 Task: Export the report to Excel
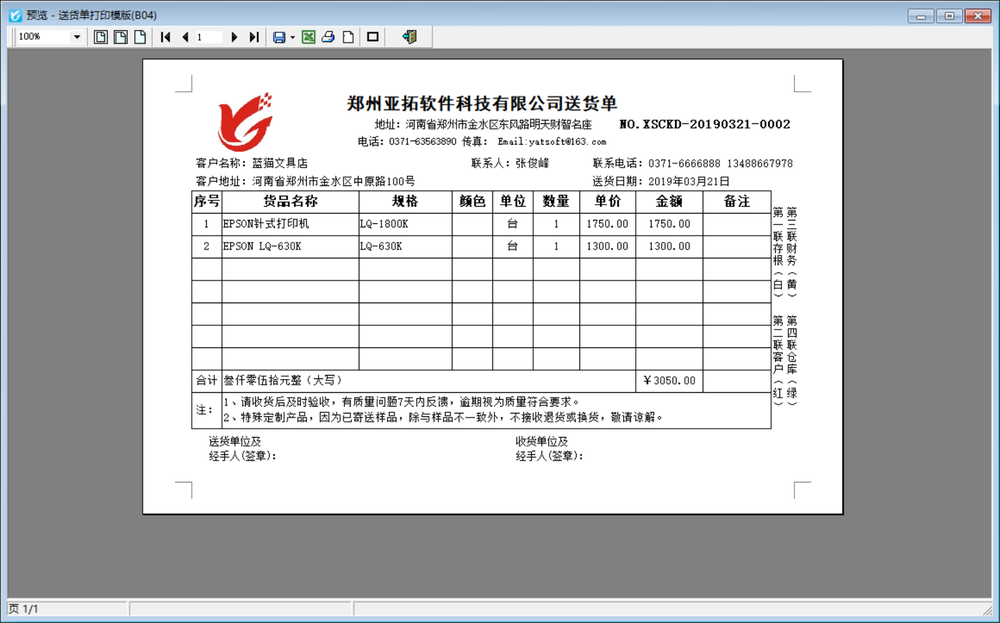pos(309,37)
